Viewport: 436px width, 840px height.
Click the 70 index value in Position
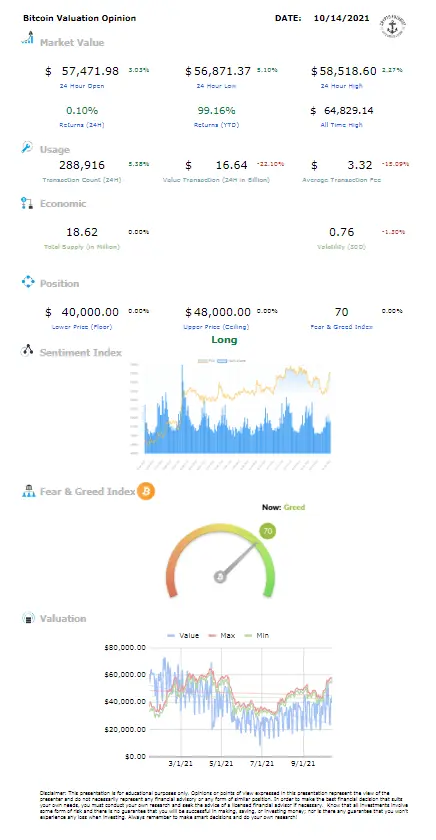[342, 312]
